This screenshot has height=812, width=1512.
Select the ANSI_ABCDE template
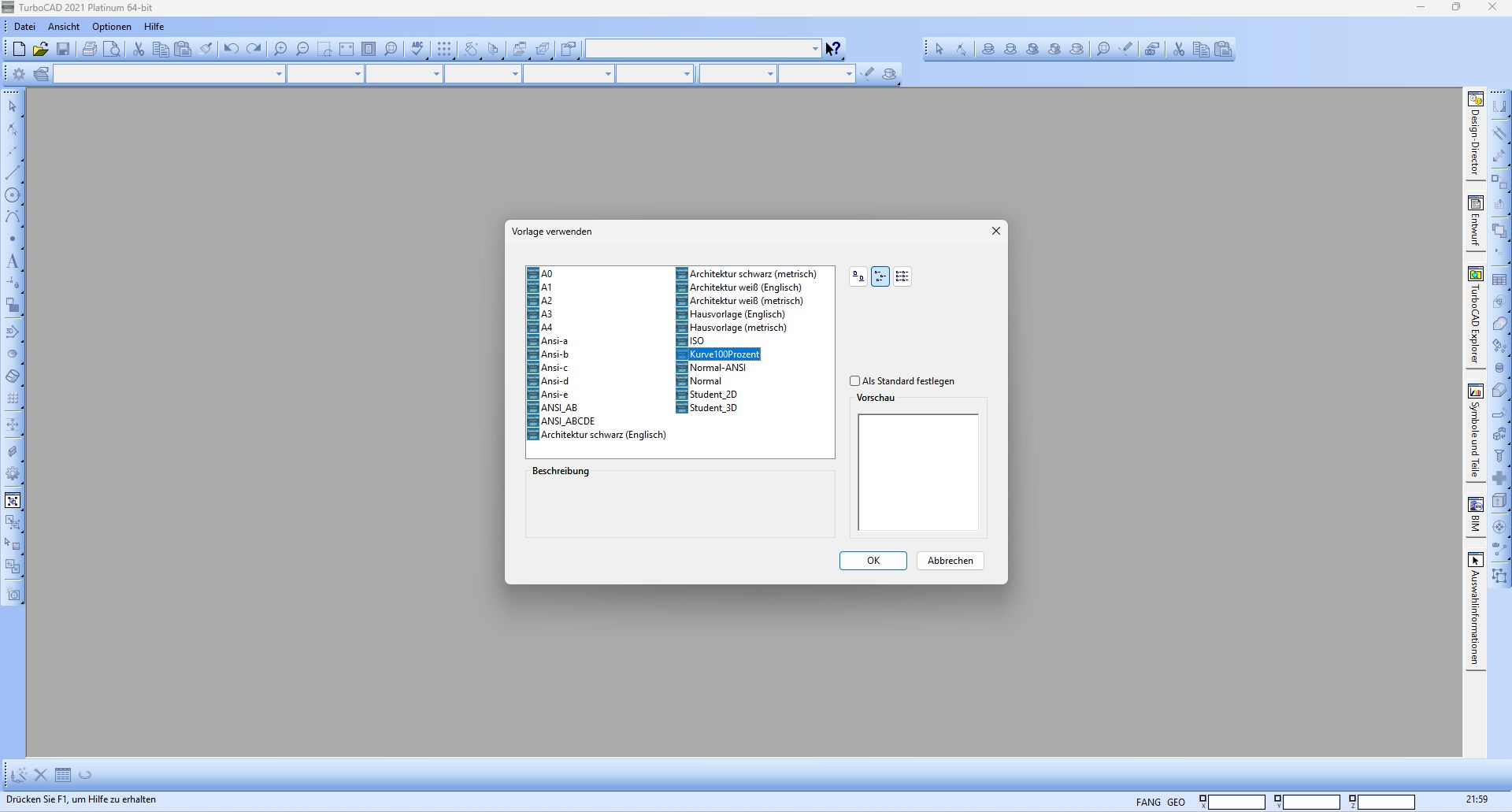pyautogui.click(x=561, y=421)
